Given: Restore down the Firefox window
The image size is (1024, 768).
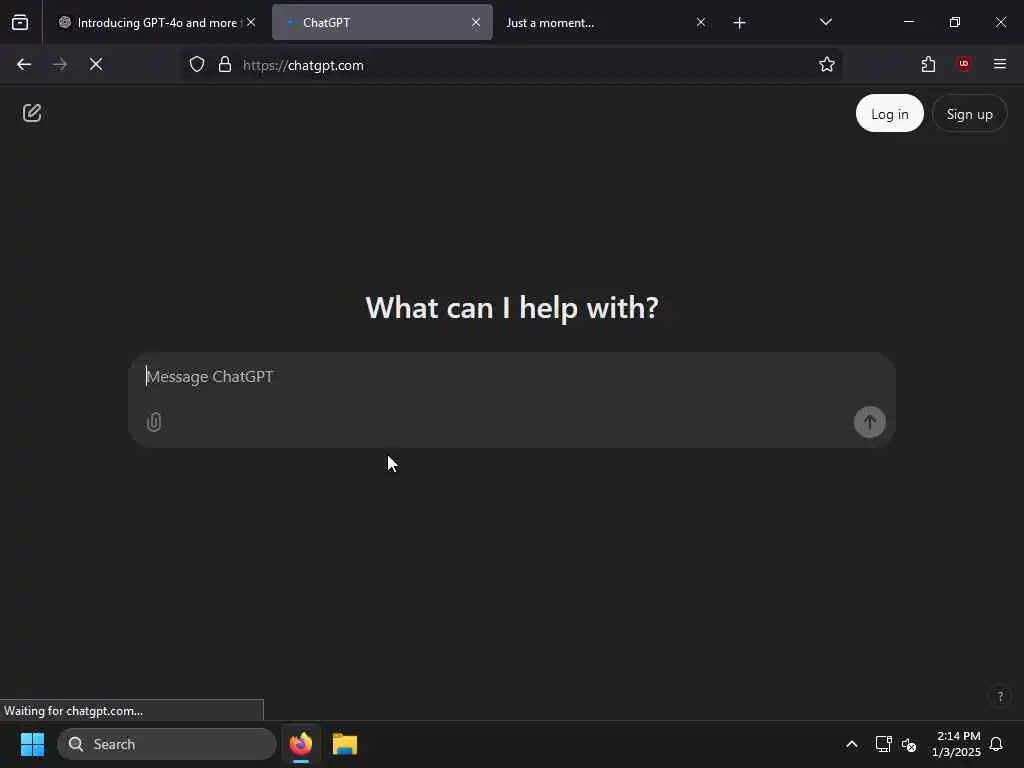Looking at the screenshot, I should point(954,22).
